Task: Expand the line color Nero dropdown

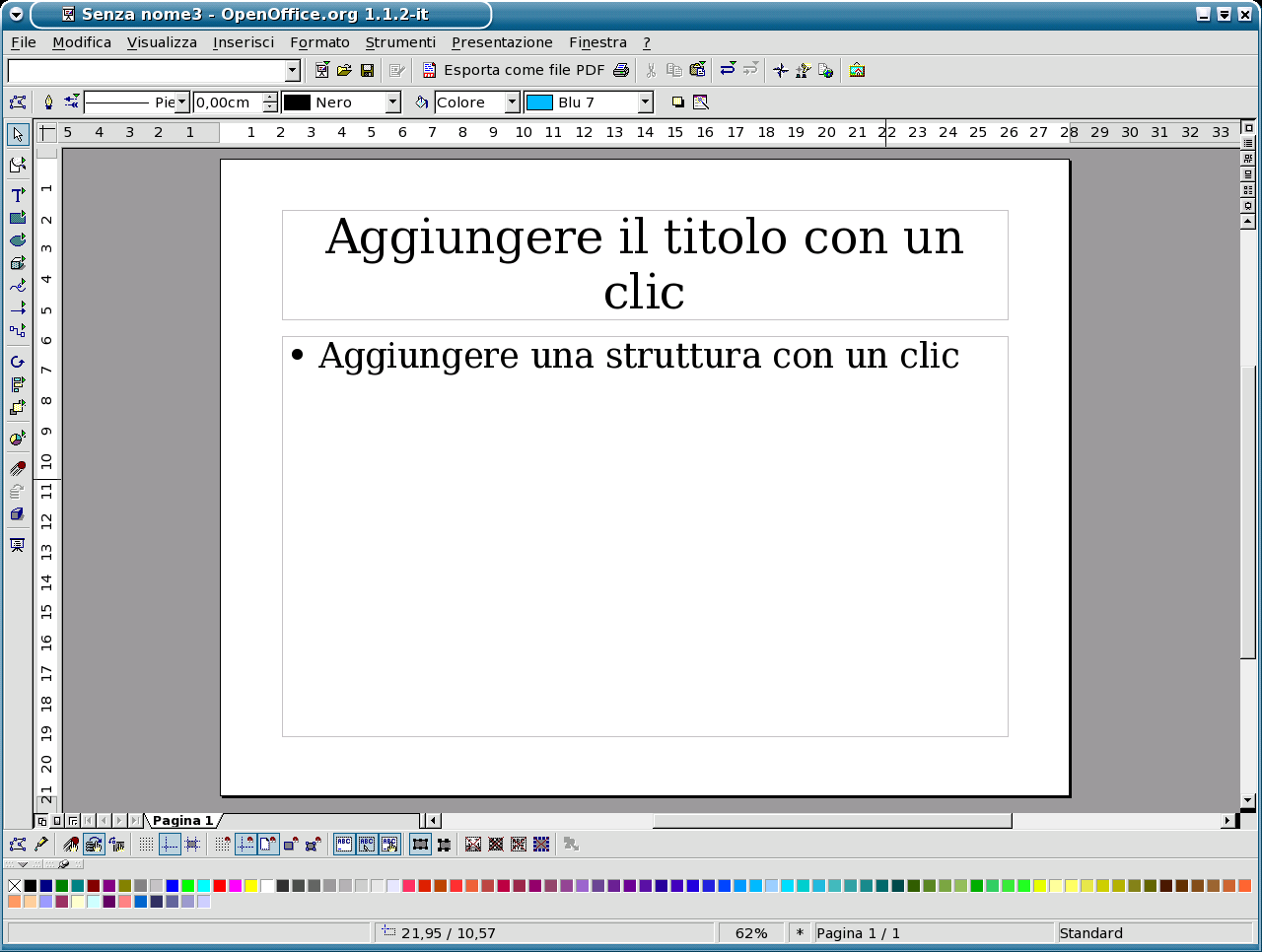Action: pos(393,102)
